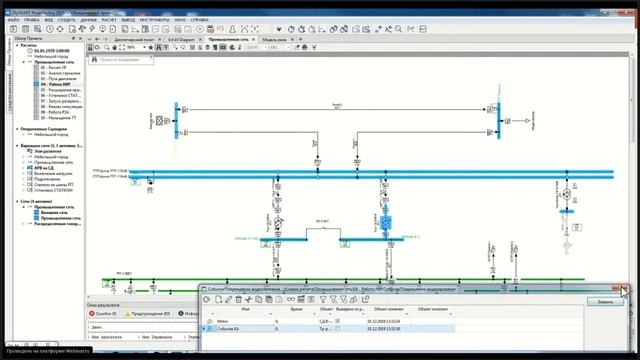640x360 pixels.
Task: Open the СПРАВКА menu
Action: coord(200,20)
